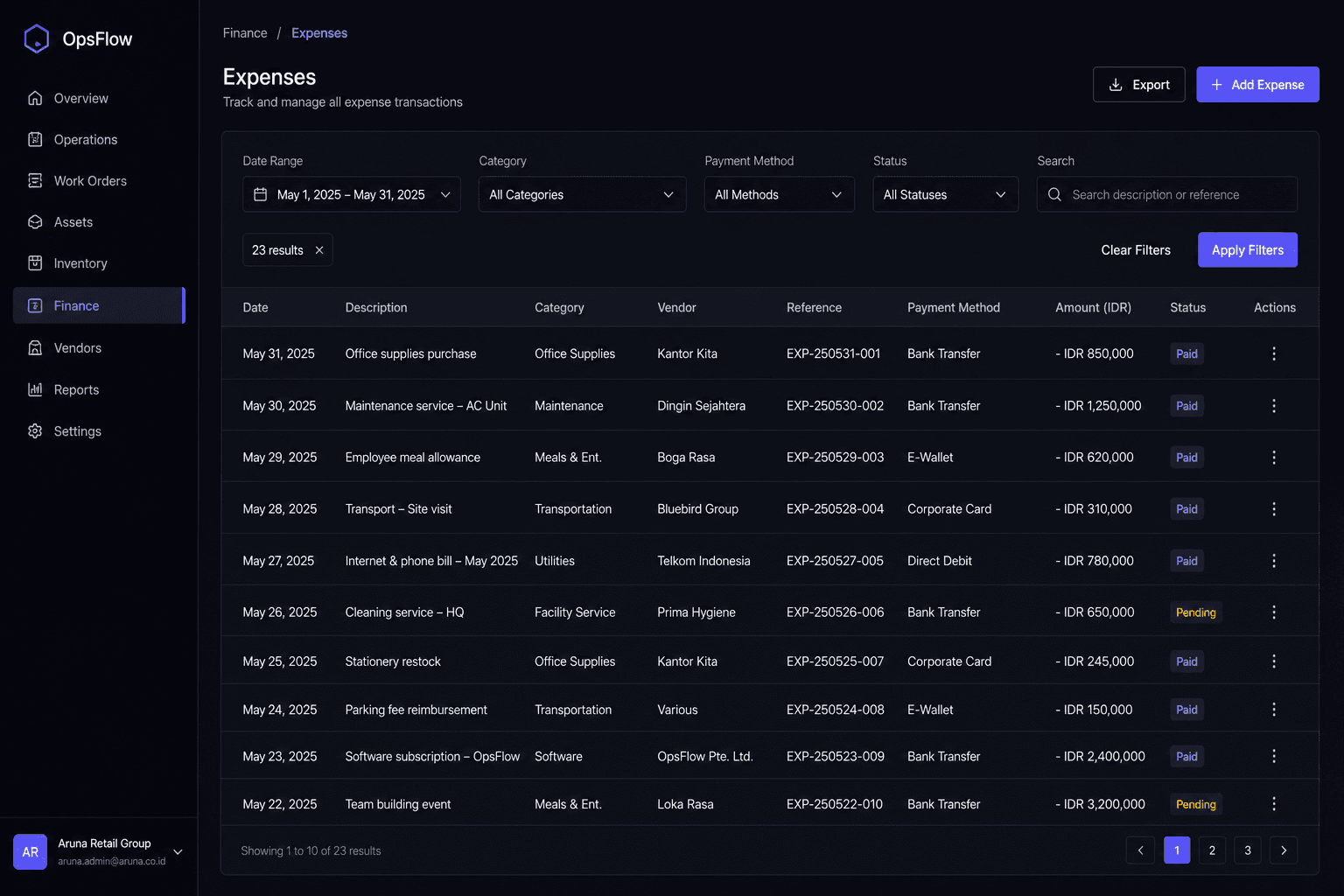Click the magnifier icon in search box

pyautogui.click(x=1054, y=194)
